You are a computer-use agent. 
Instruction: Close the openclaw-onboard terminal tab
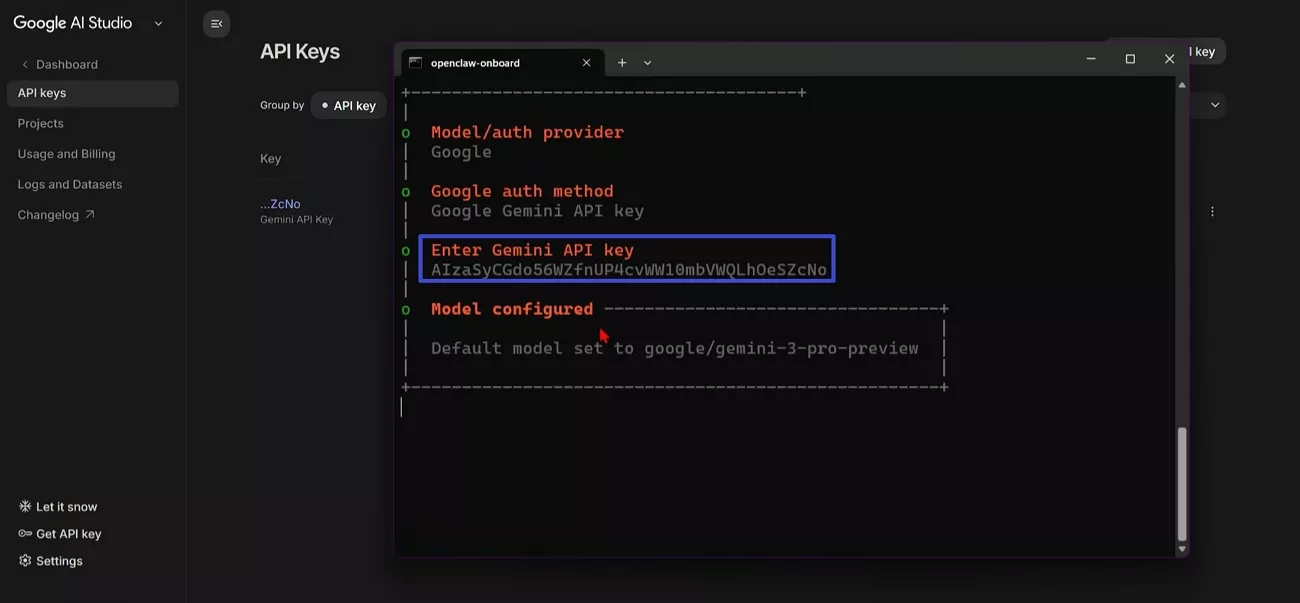point(586,63)
